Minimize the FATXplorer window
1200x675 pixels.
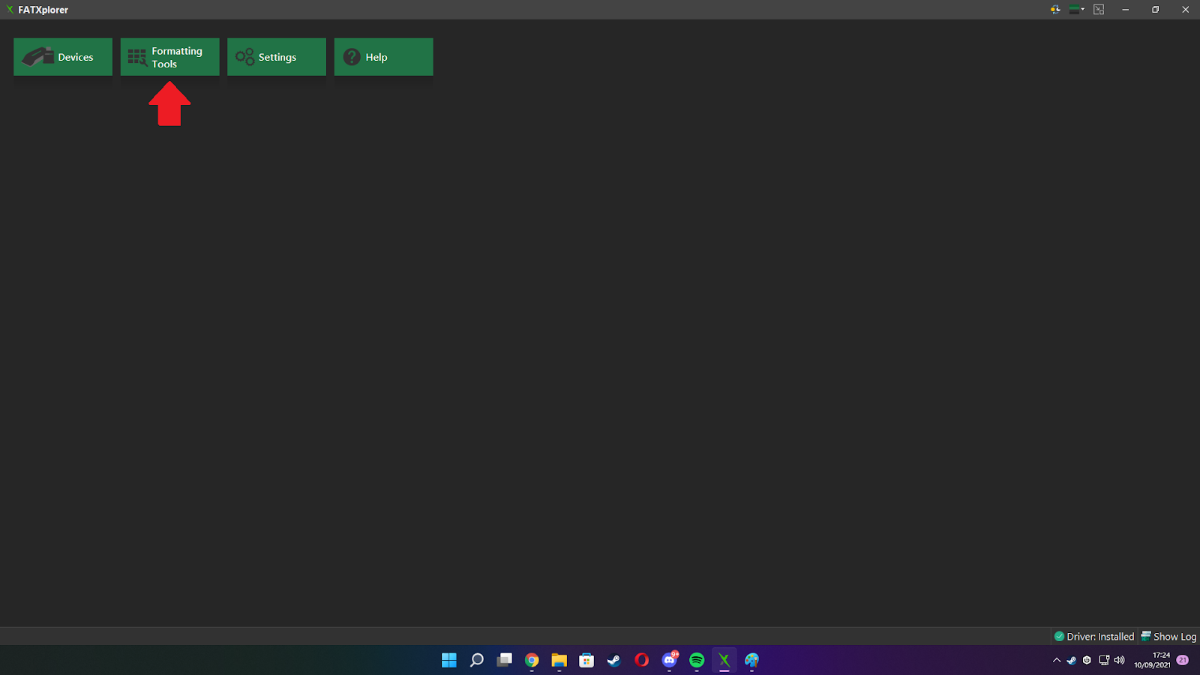(1127, 9)
